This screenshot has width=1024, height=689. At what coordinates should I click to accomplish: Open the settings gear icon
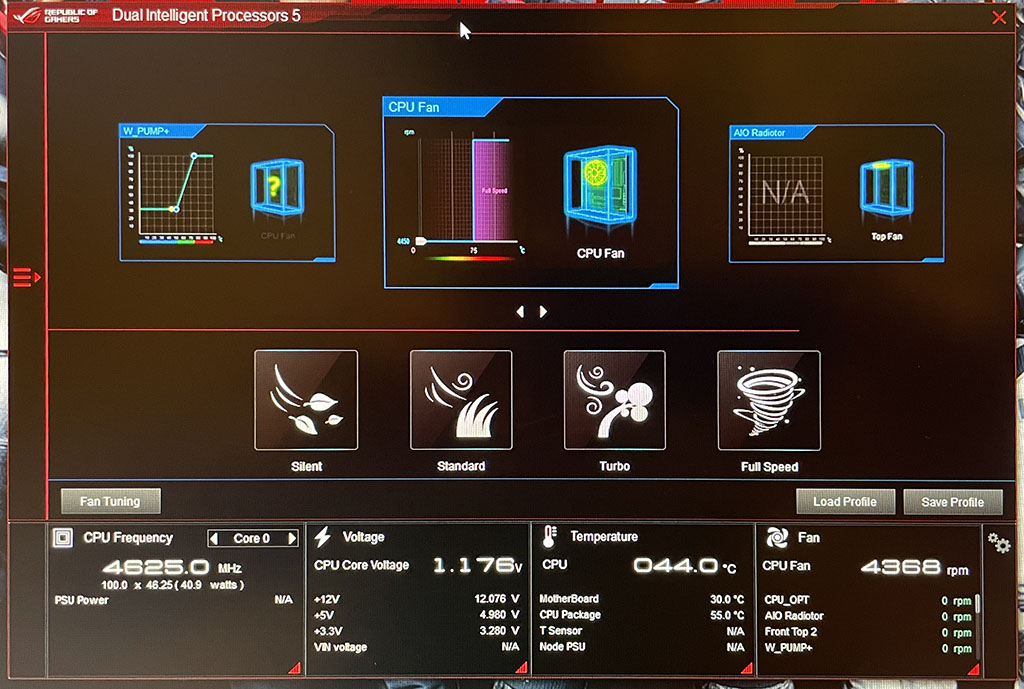tap(999, 543)
